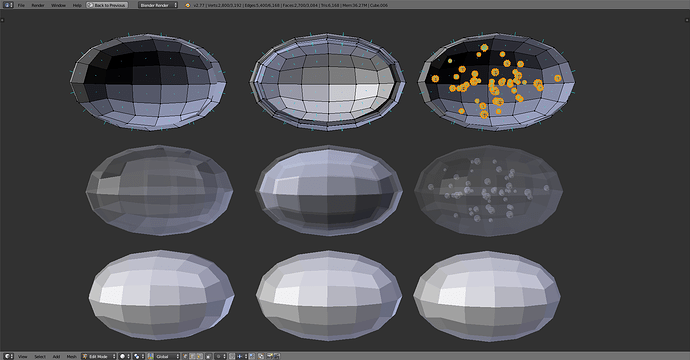This screenshot has width=690, height=360.
Task: Open the Edit Mode selector dropdown
Action: pos(99,356)
